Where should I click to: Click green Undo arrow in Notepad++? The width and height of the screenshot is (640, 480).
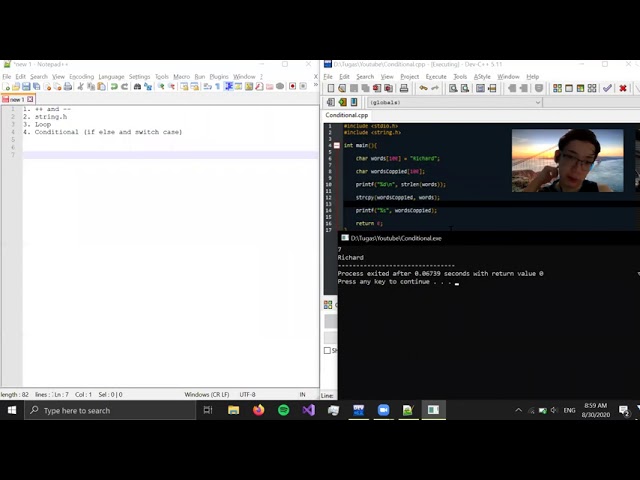click(114, 87)
